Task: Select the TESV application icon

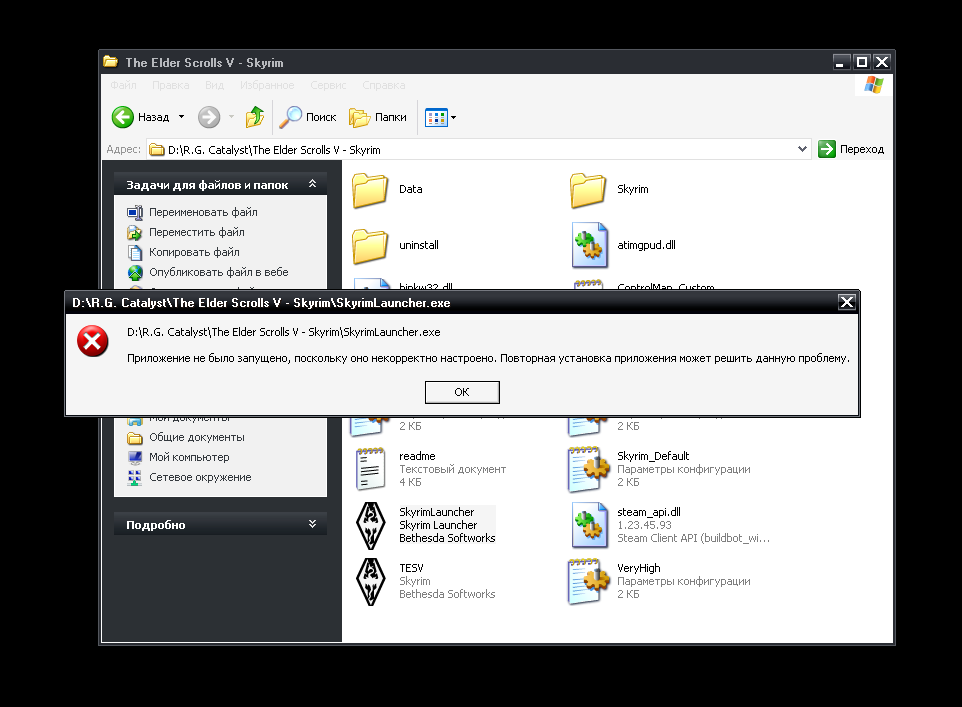Action: [x=371, y=582]
